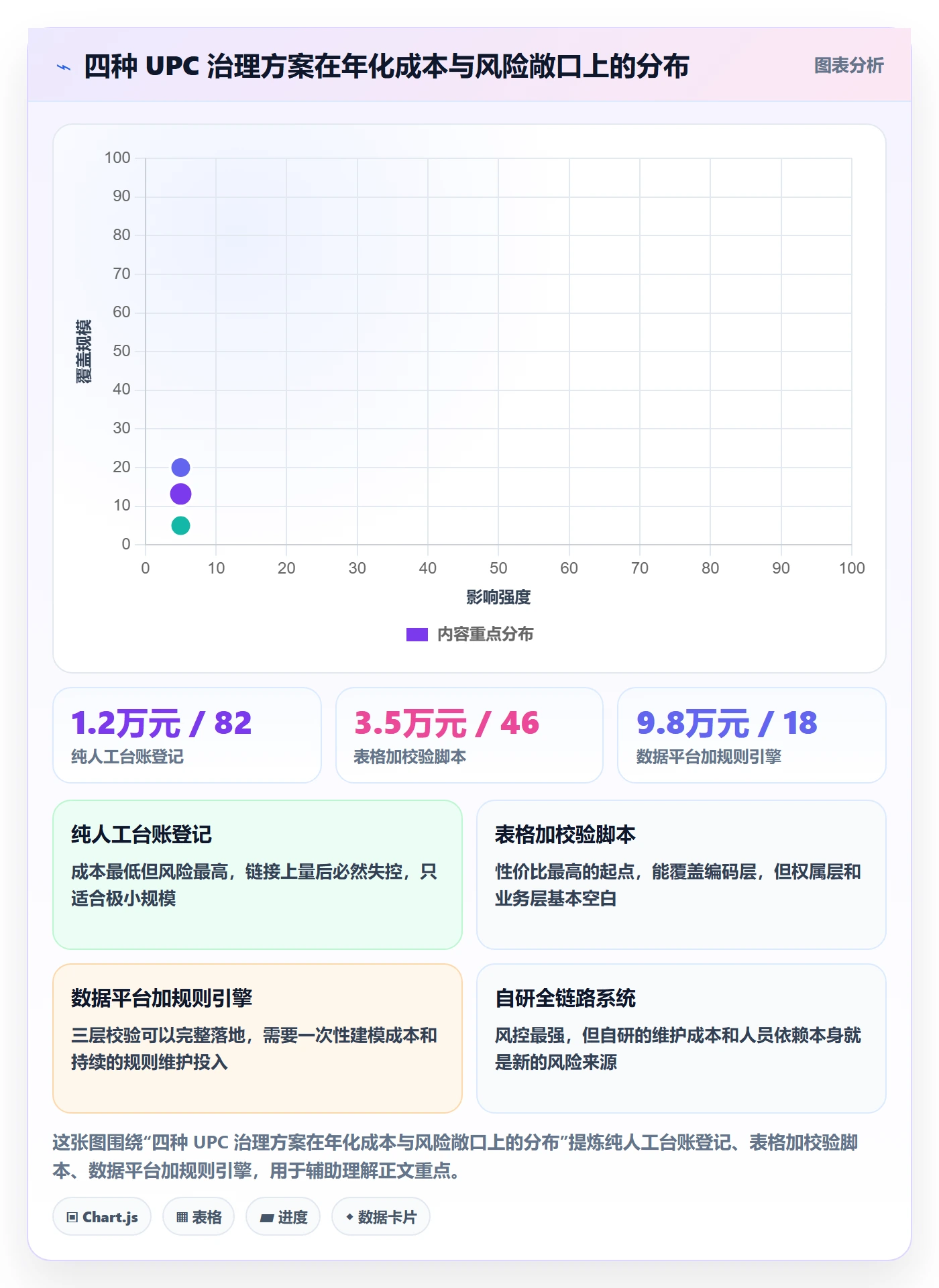Click the 表格 tag icon
The height and width of the screenshot is (1288, 939).
[182, 1218]
